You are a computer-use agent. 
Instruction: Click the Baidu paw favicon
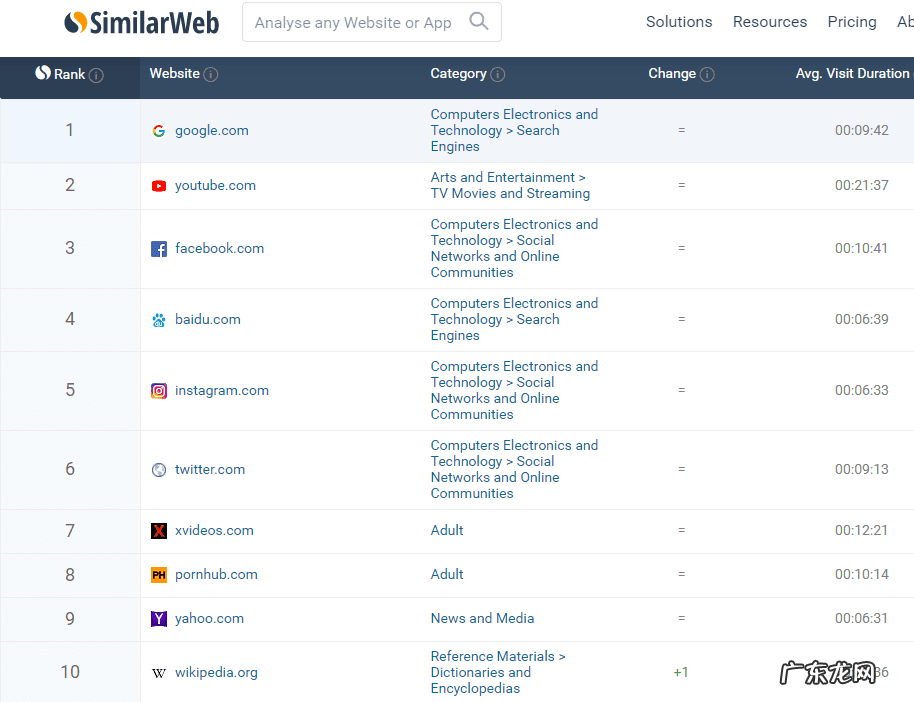pyautogui.click(x=159, y=320)
